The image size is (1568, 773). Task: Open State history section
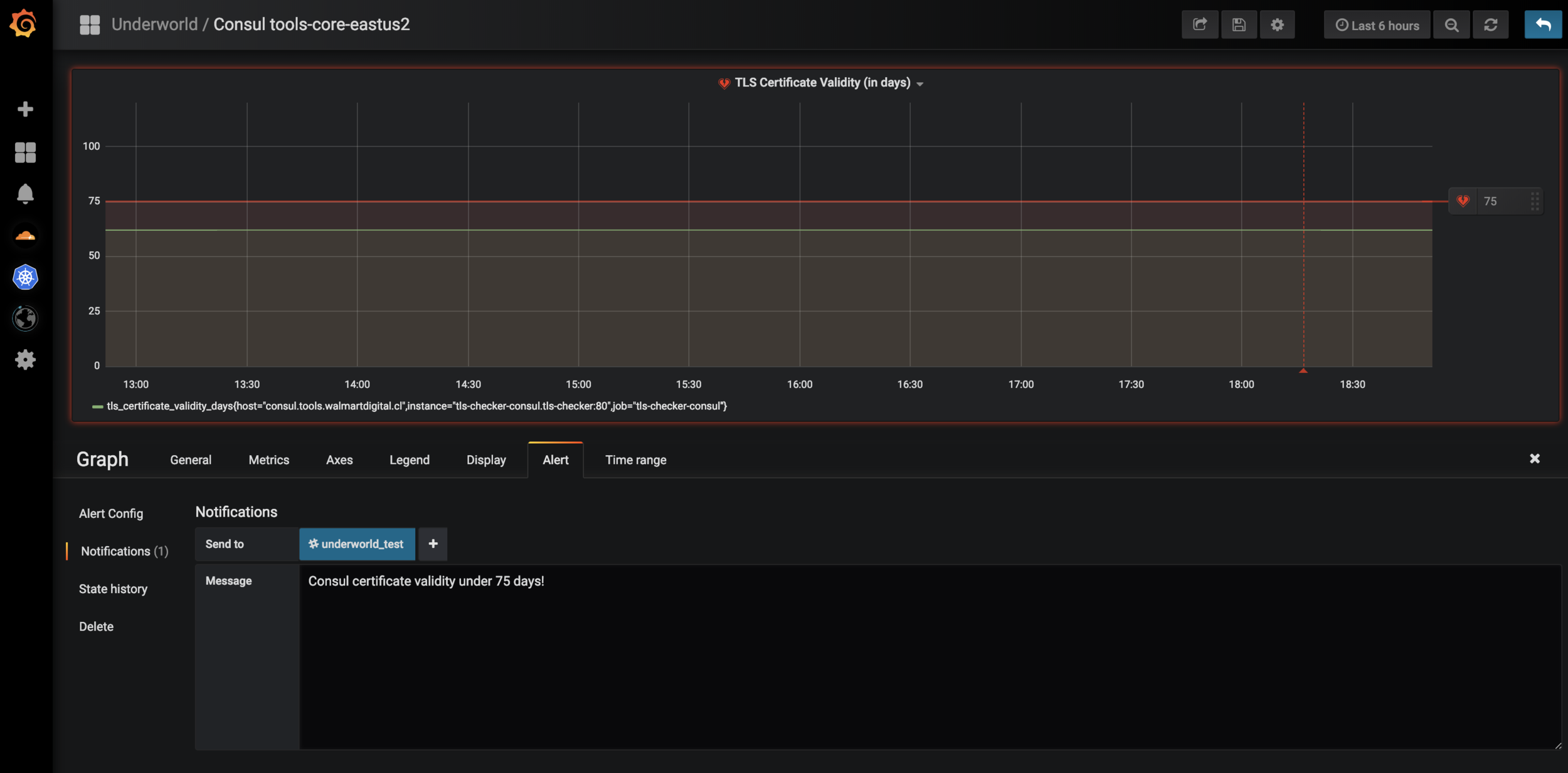(x=113, y=589)
